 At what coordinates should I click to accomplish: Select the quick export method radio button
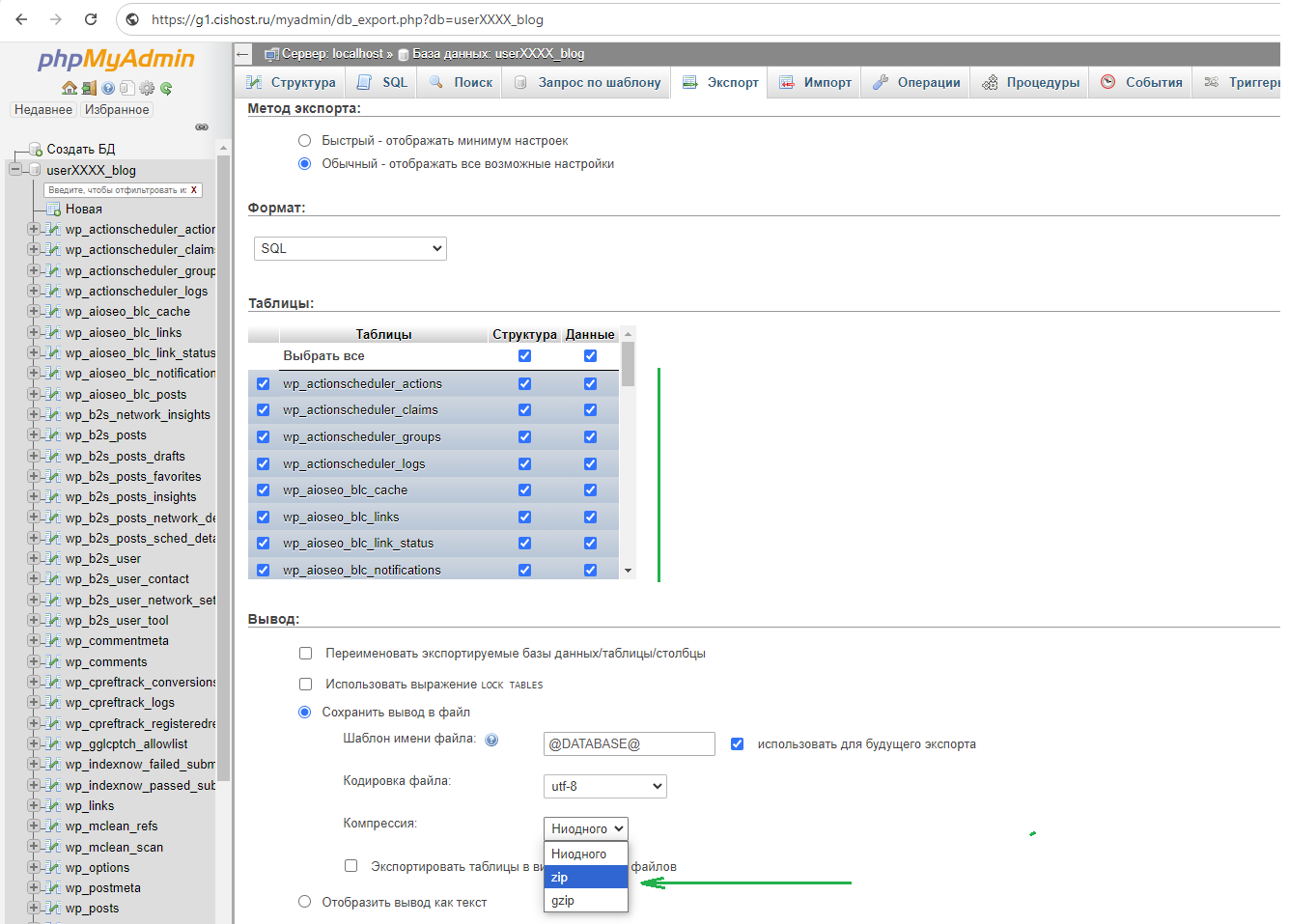304,141
